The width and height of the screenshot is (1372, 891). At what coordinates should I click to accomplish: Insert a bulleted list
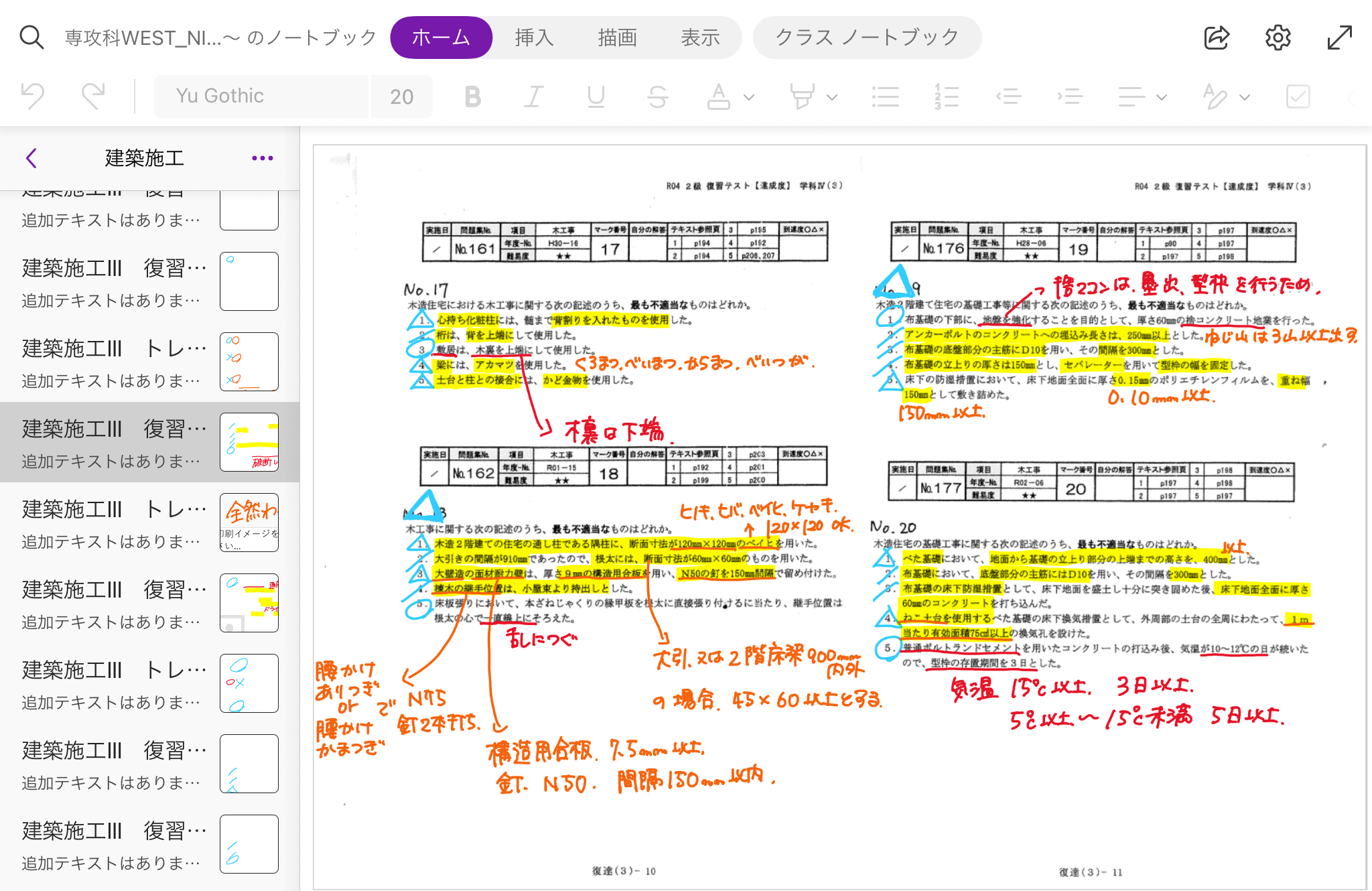point(885,97)
